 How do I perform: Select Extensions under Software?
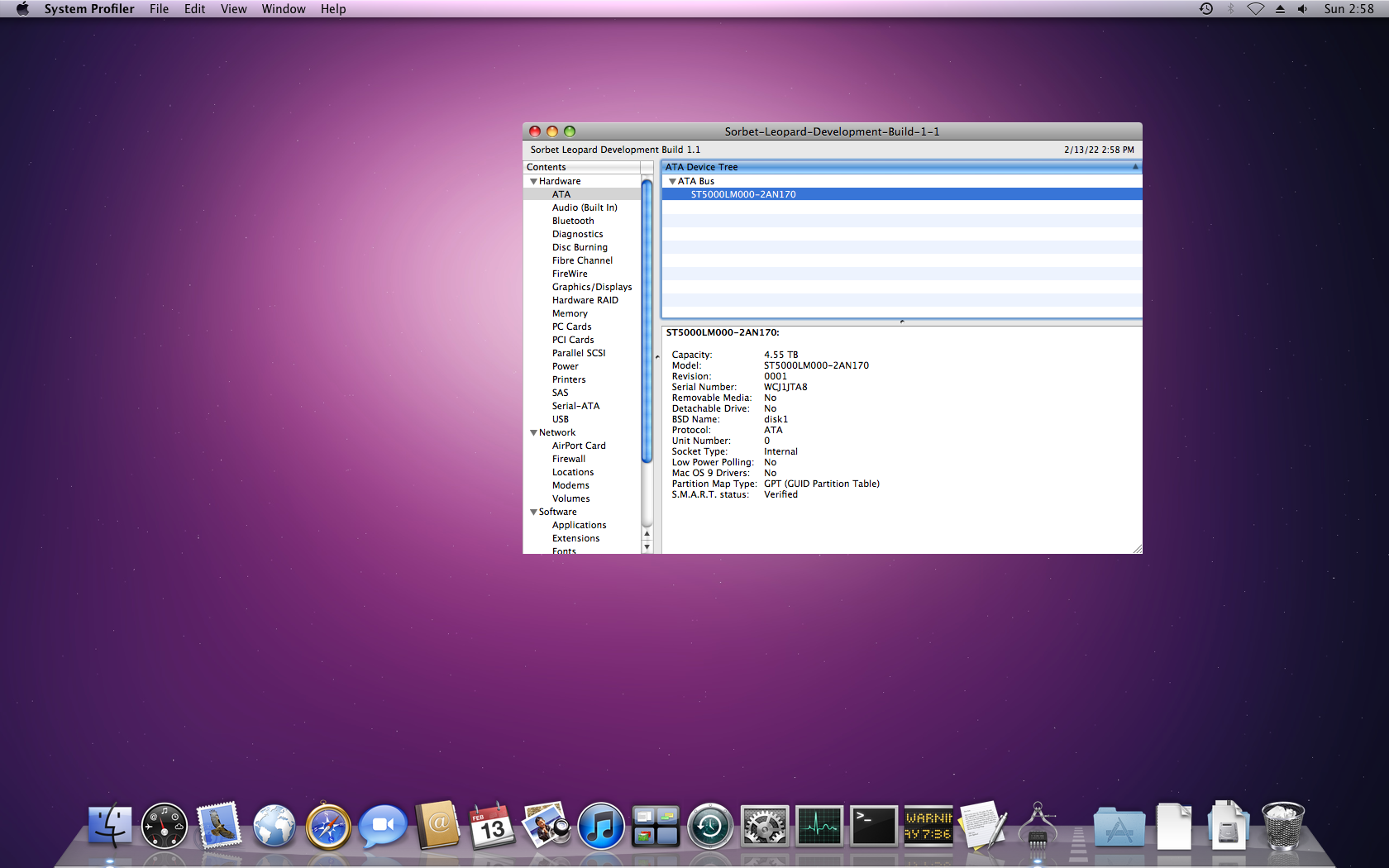click(x=576, y=538)
